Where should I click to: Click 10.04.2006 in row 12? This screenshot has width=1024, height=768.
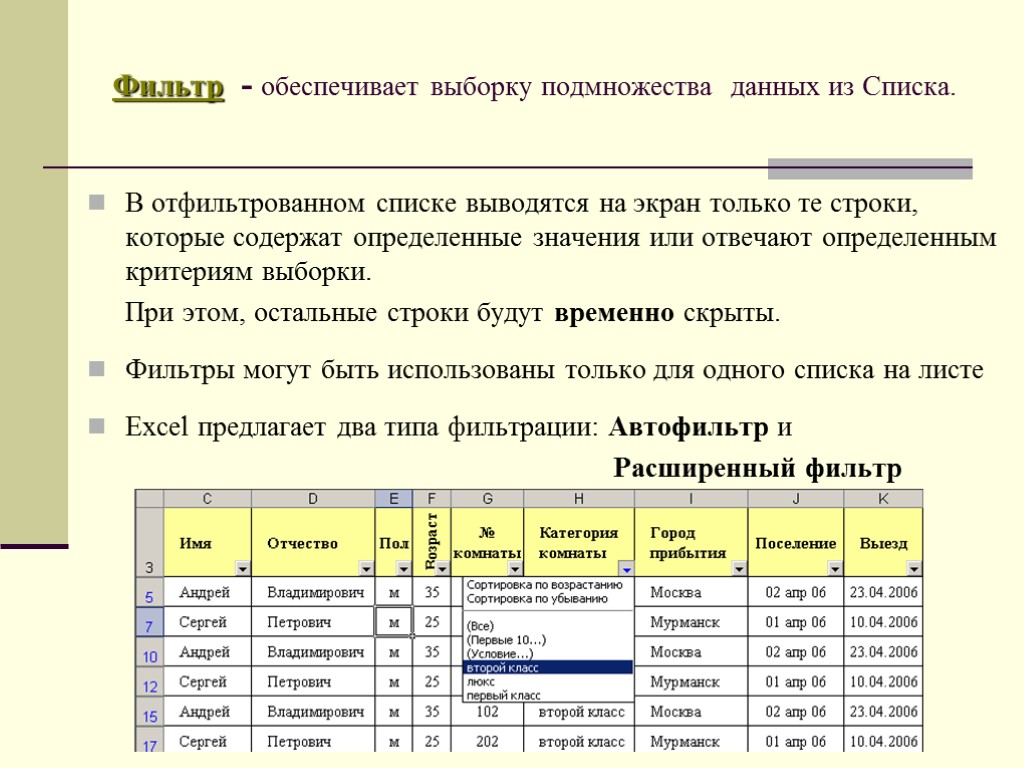(883, 682)
